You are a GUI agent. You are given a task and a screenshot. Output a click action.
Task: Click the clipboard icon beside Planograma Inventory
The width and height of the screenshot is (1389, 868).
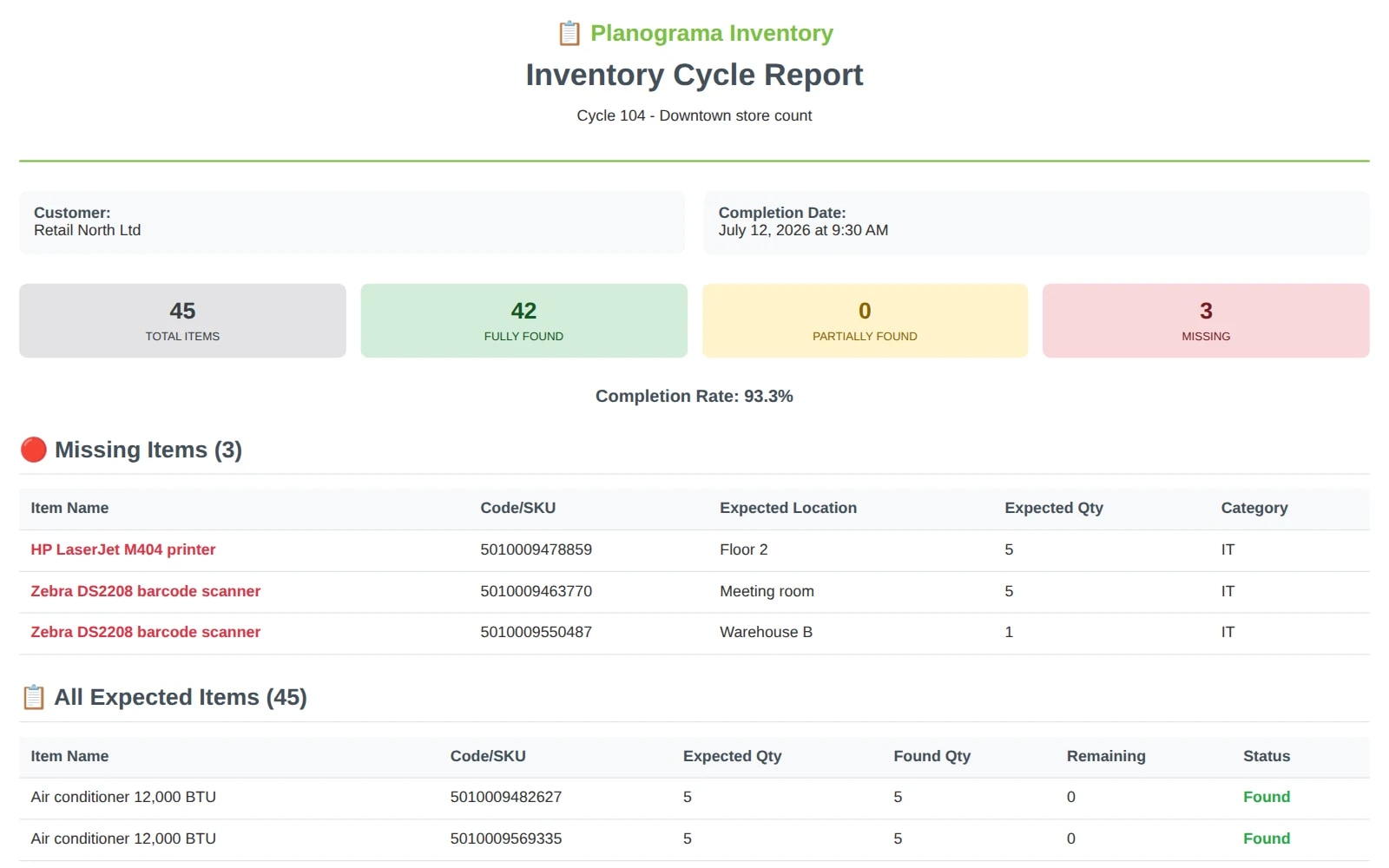(569, 33)
